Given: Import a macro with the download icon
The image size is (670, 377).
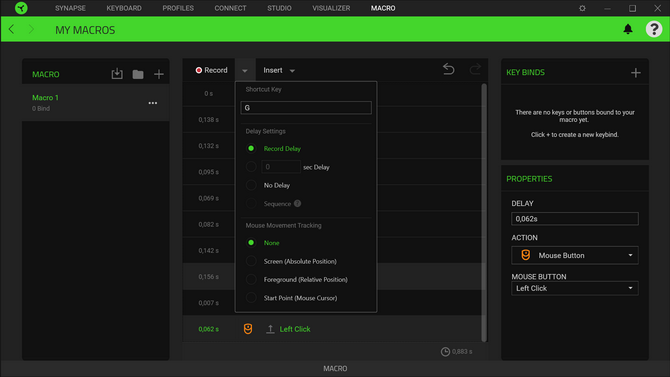Looking at the screenshot, I should tap(117, 74).
